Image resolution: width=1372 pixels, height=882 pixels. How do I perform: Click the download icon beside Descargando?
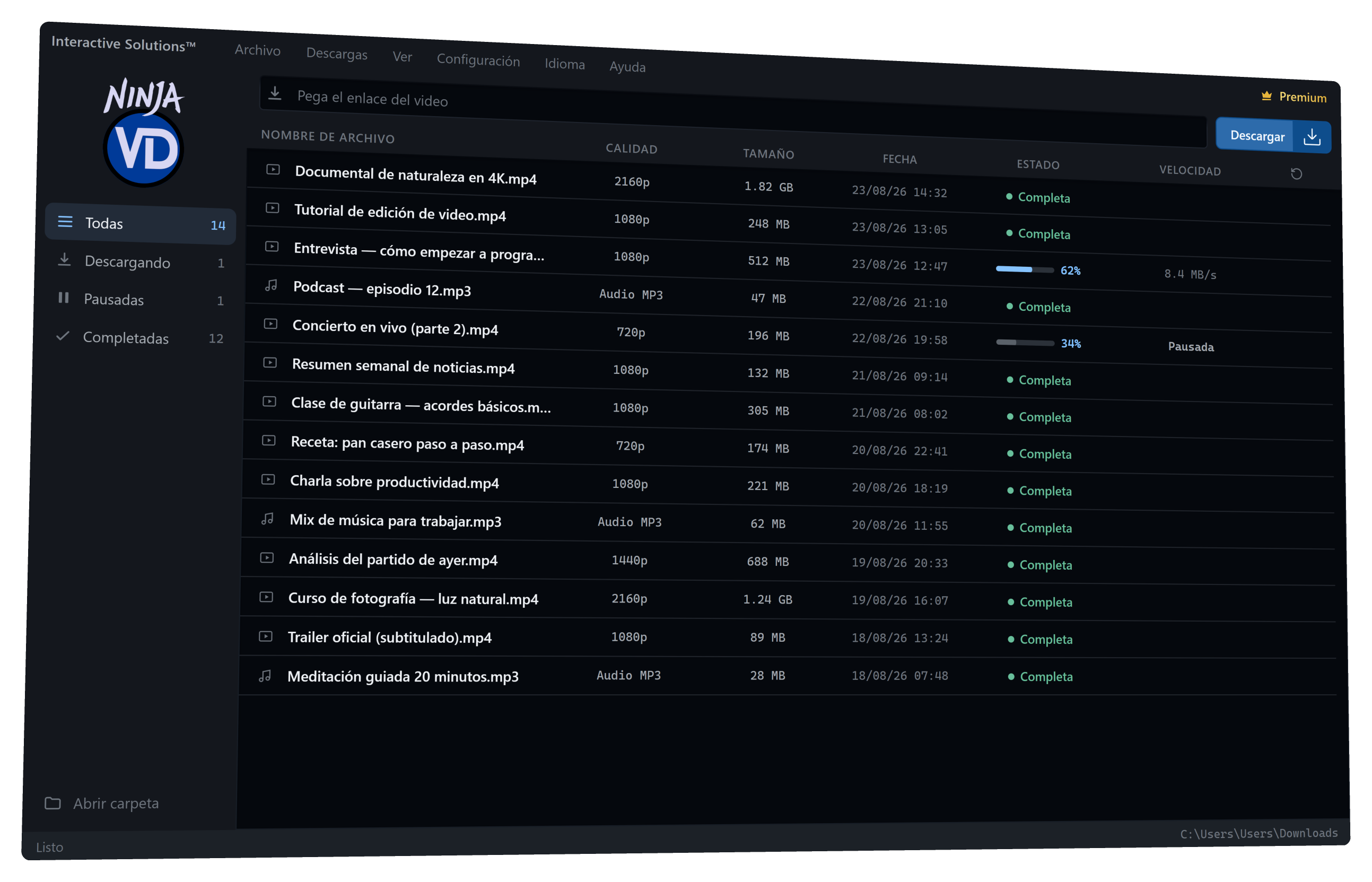[64, 259]
